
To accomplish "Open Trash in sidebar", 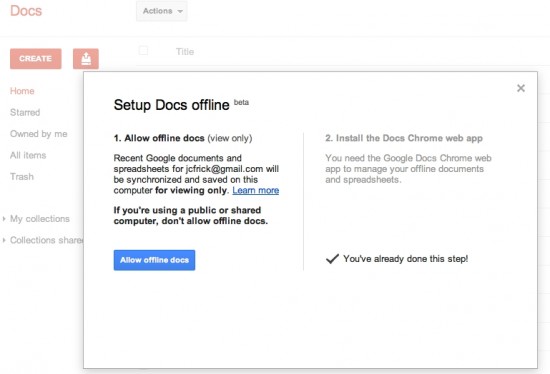I will pos(22,176).
